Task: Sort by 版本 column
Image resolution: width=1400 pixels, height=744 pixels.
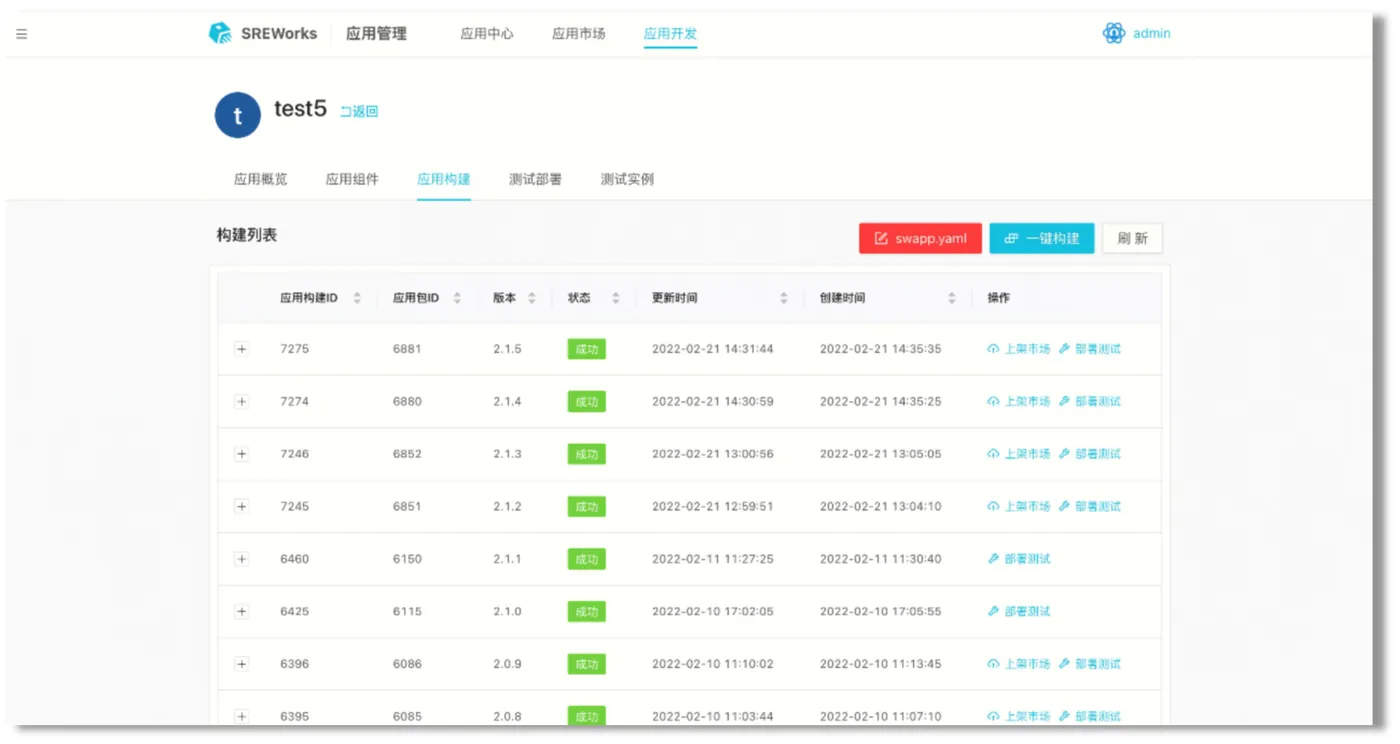Action: click(x=532, y=298)
